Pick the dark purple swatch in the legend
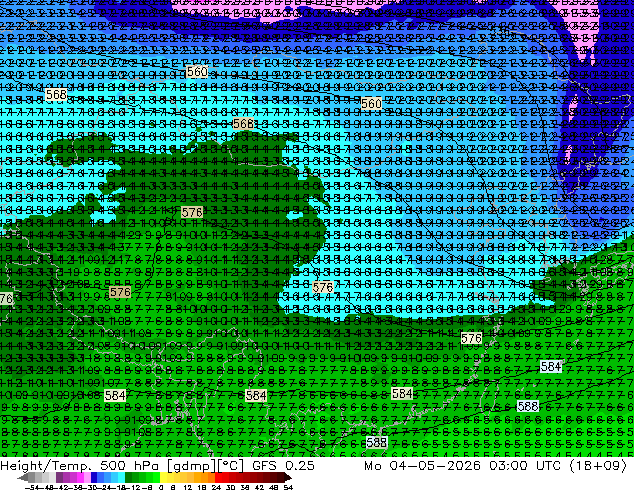This screenshot has height=490, width=634. pos(59,478)
